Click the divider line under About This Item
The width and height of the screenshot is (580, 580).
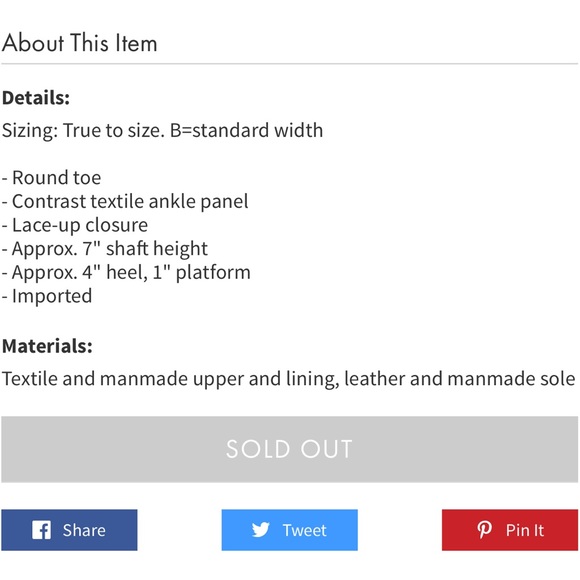pyautogui.click(x=290, y=64)
